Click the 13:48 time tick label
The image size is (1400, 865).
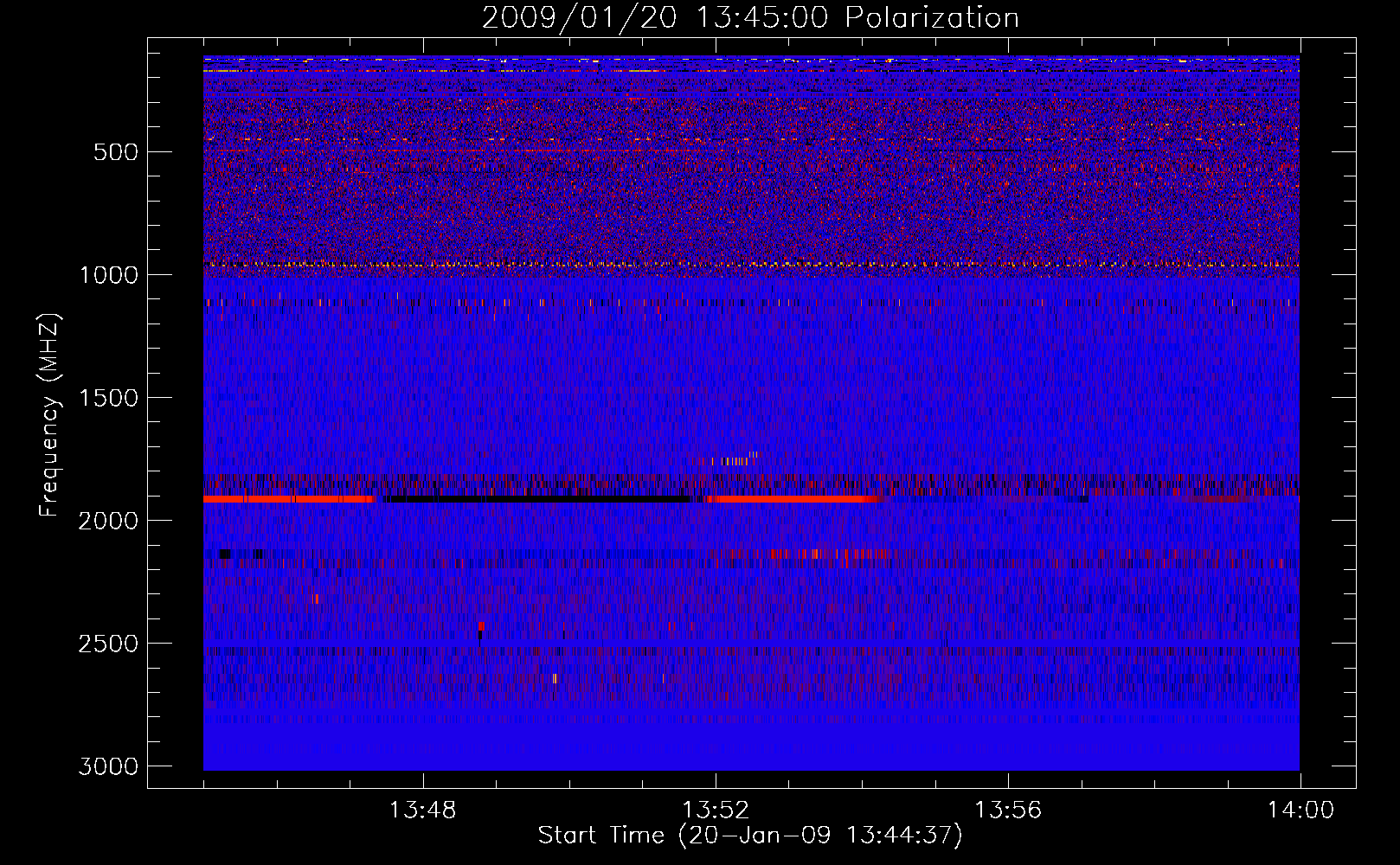pos(422,811)
